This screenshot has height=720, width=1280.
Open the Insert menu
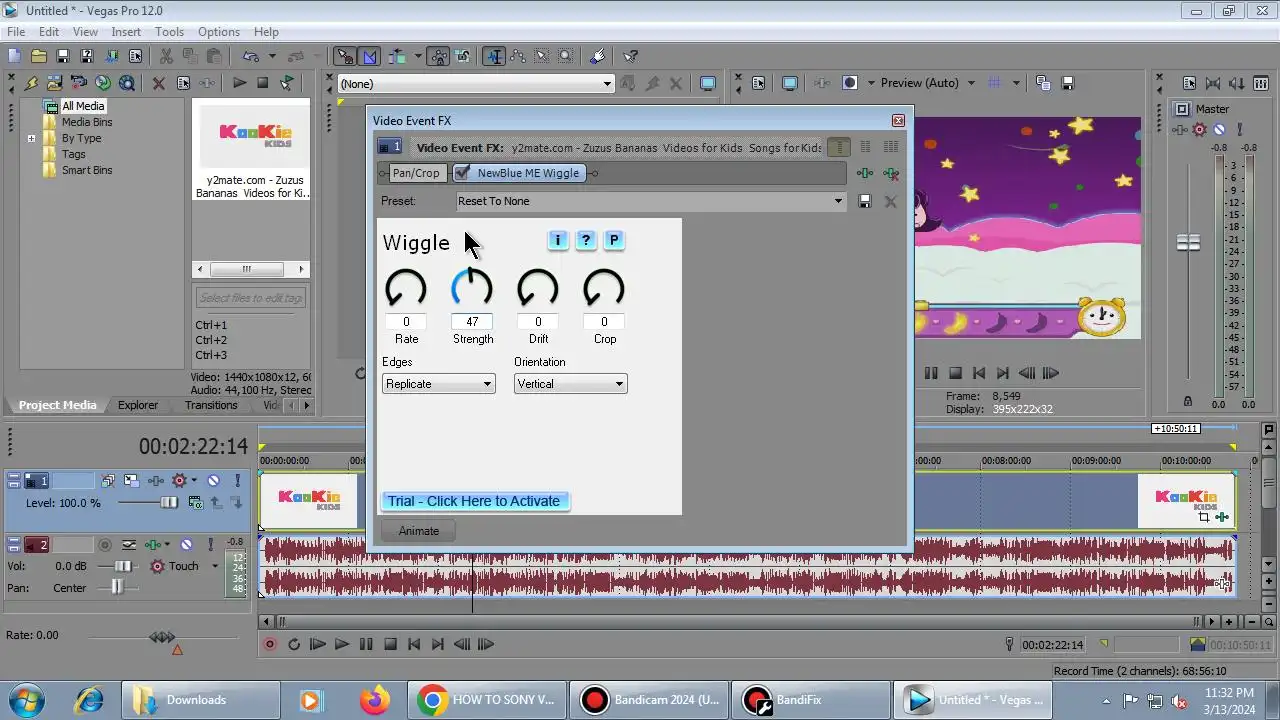pos(126,32)
